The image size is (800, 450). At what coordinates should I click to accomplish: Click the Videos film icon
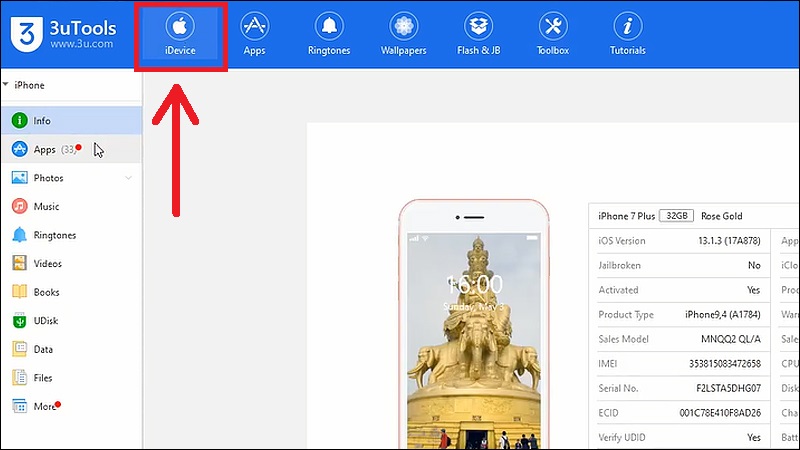(x=19, y=263)
